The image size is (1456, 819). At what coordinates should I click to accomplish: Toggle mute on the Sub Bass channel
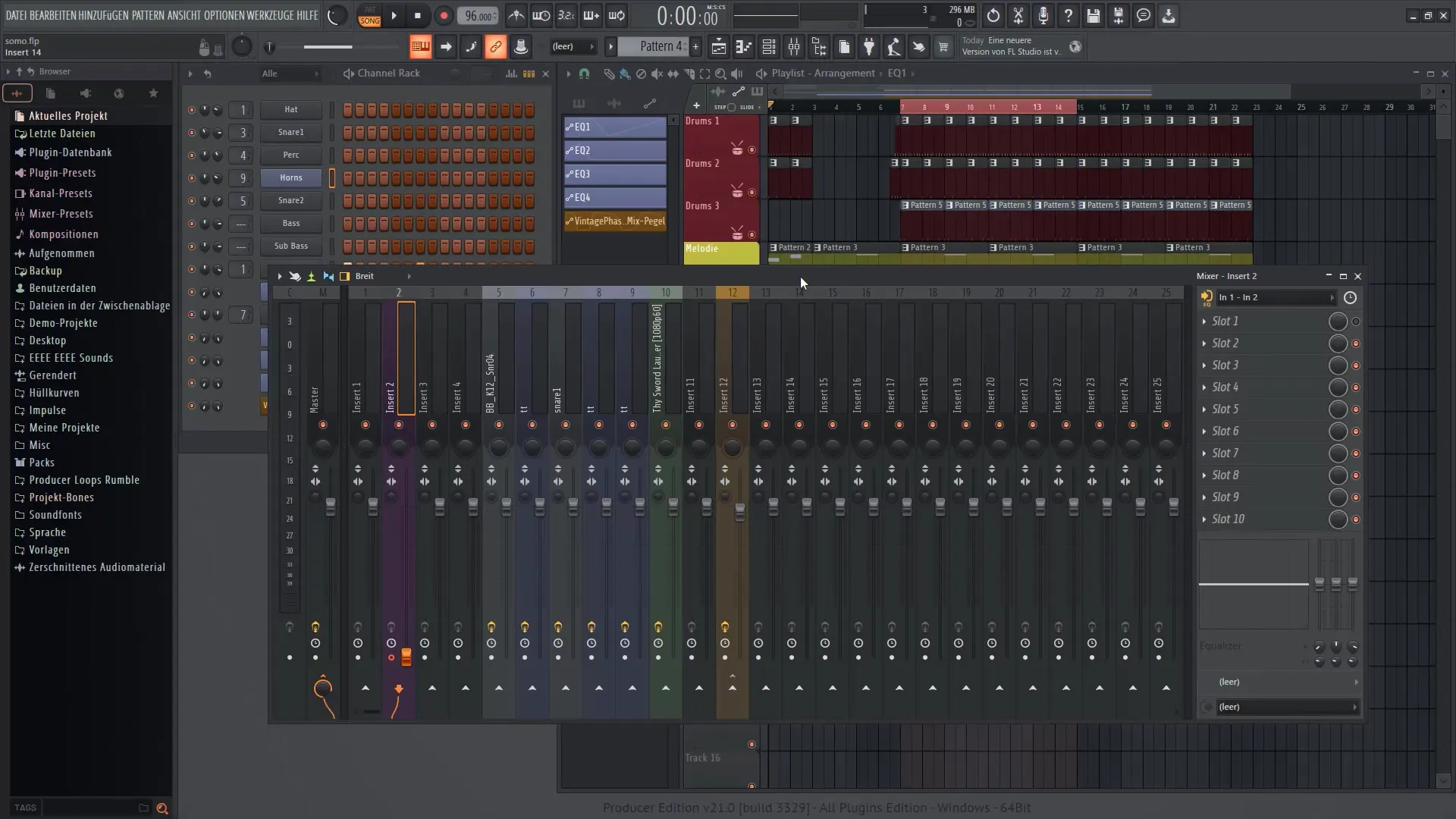191,245
